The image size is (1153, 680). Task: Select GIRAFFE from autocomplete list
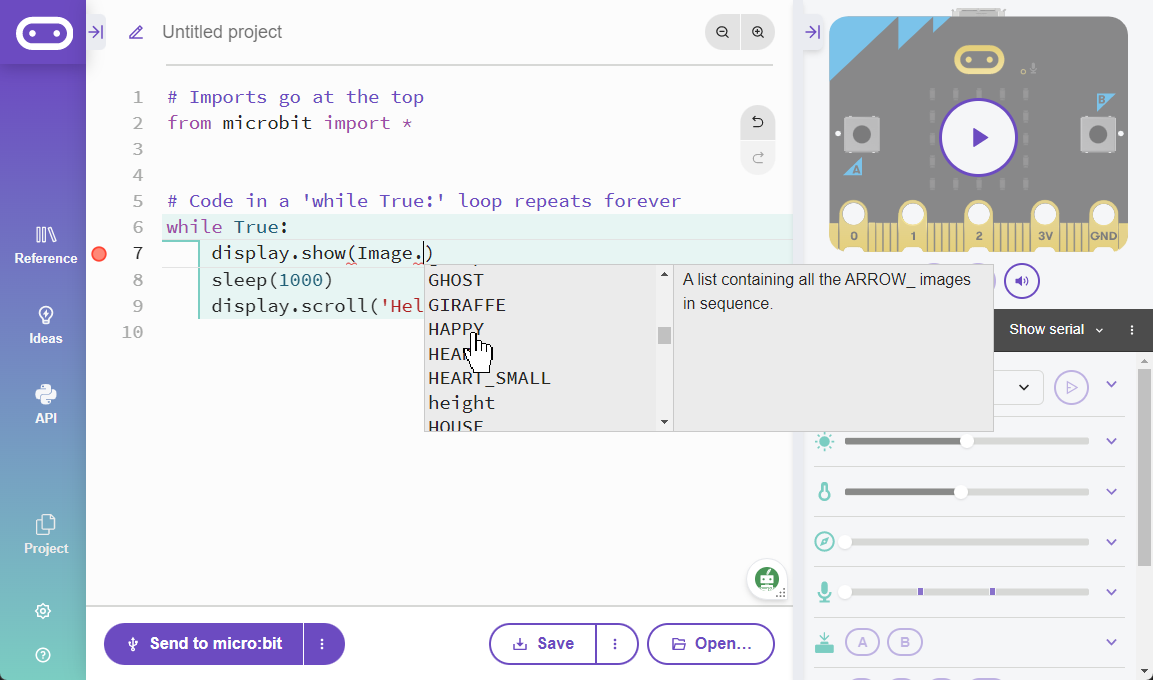(540, 305)
